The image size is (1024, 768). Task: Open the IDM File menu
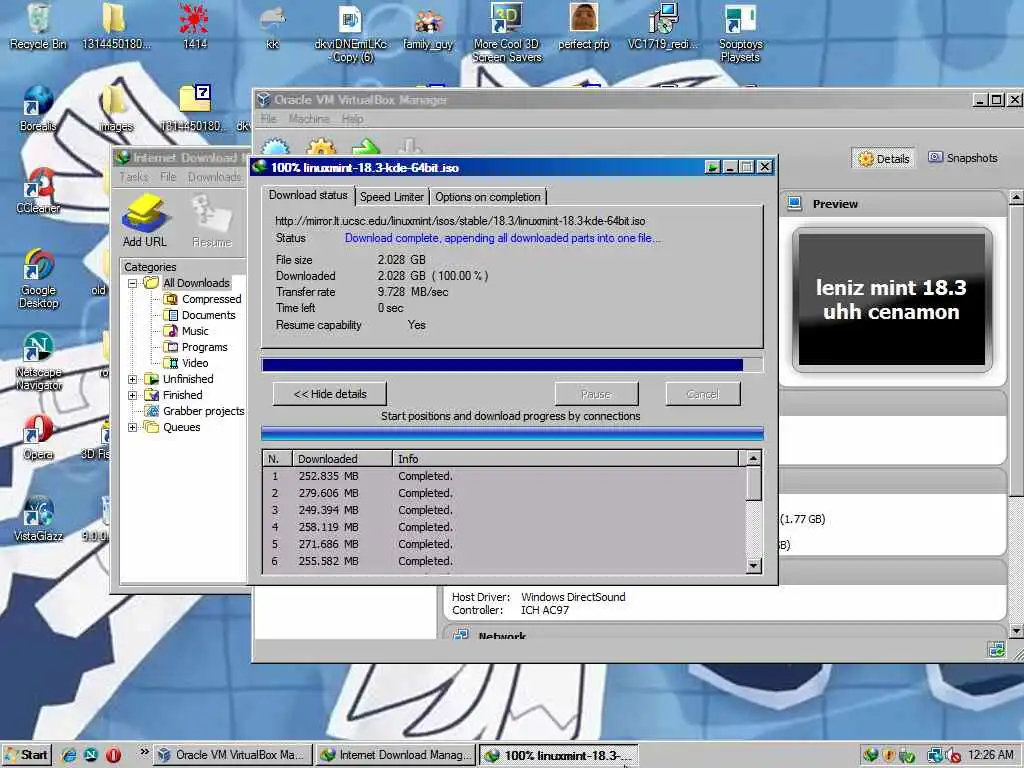[x=168, y=177]
